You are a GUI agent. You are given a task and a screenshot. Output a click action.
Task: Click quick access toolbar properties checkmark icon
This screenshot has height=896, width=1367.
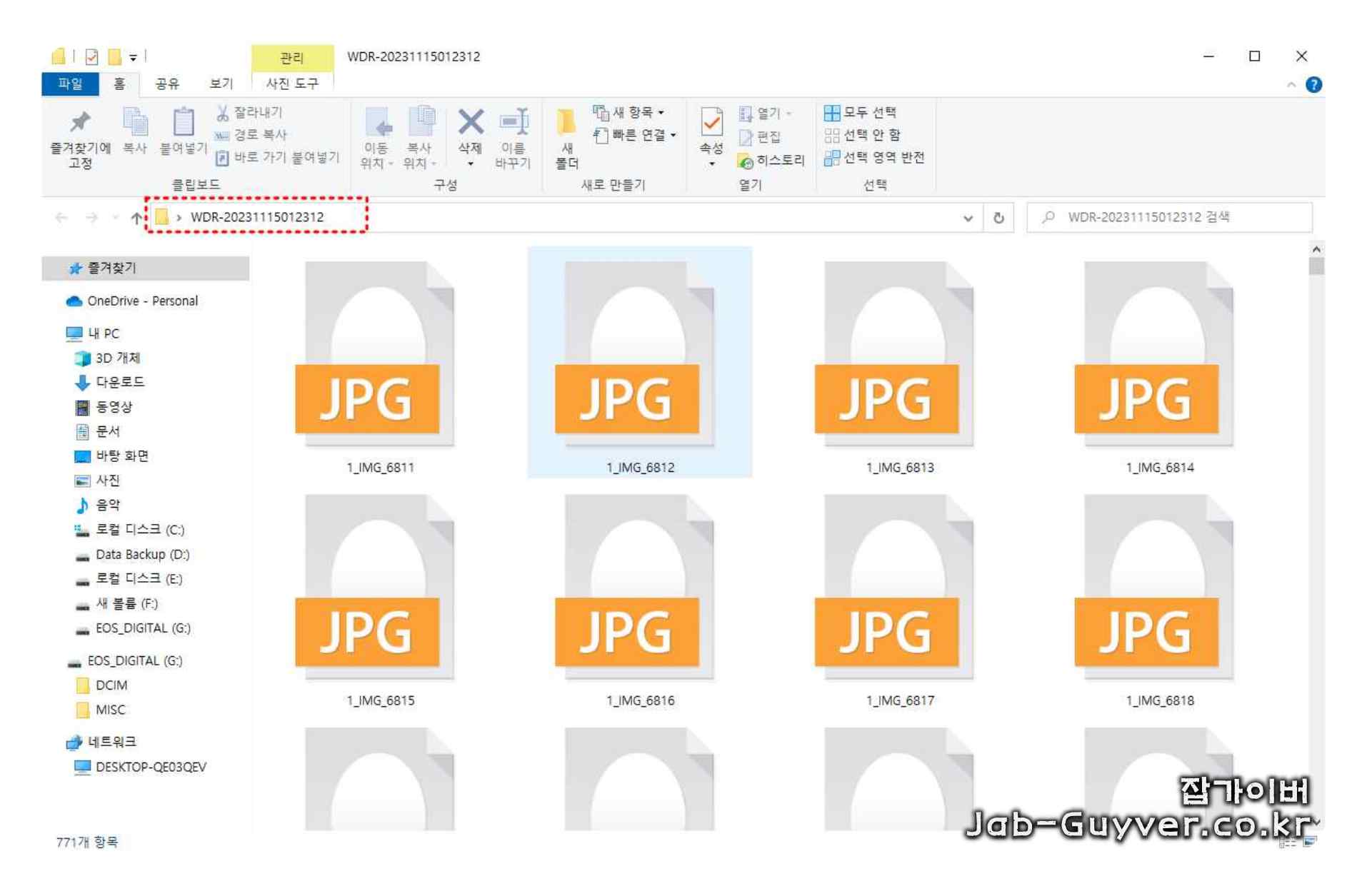(x=91, y=56)
